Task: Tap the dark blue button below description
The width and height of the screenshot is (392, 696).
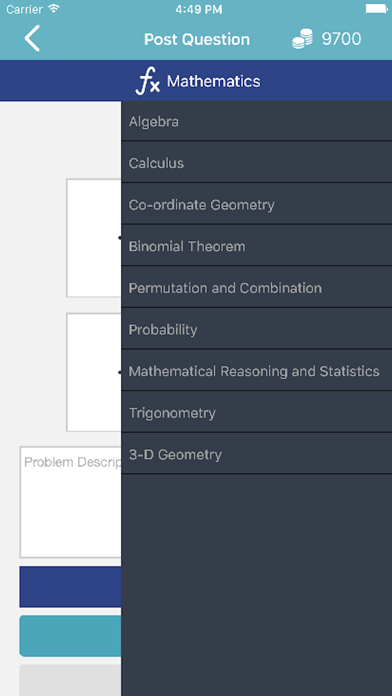Action: (x=70, y=586)
